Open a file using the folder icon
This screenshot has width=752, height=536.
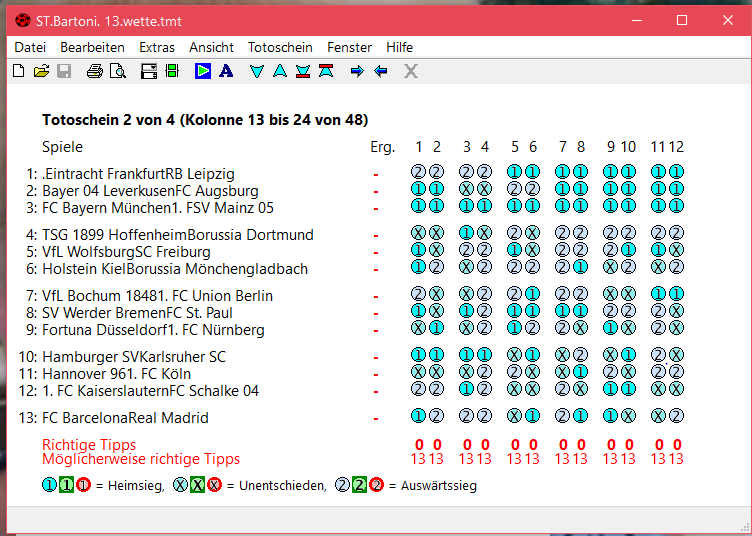point(41,71)
